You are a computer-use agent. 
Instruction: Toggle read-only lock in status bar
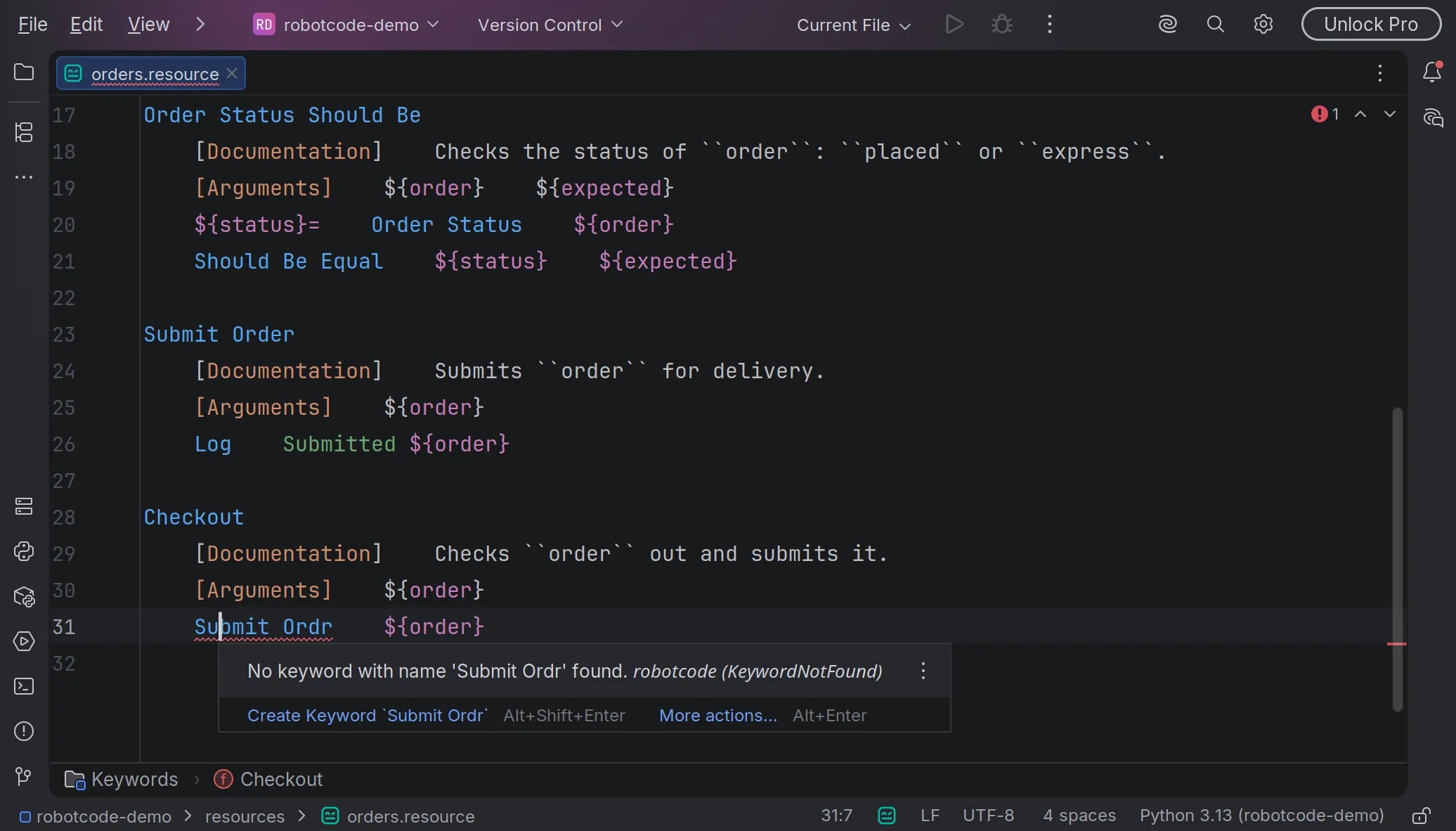[x=1421, y=816]
